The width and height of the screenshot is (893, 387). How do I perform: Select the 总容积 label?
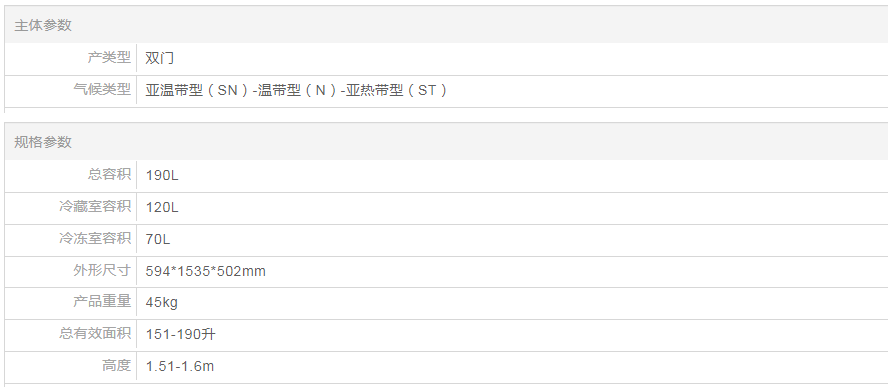109,174
